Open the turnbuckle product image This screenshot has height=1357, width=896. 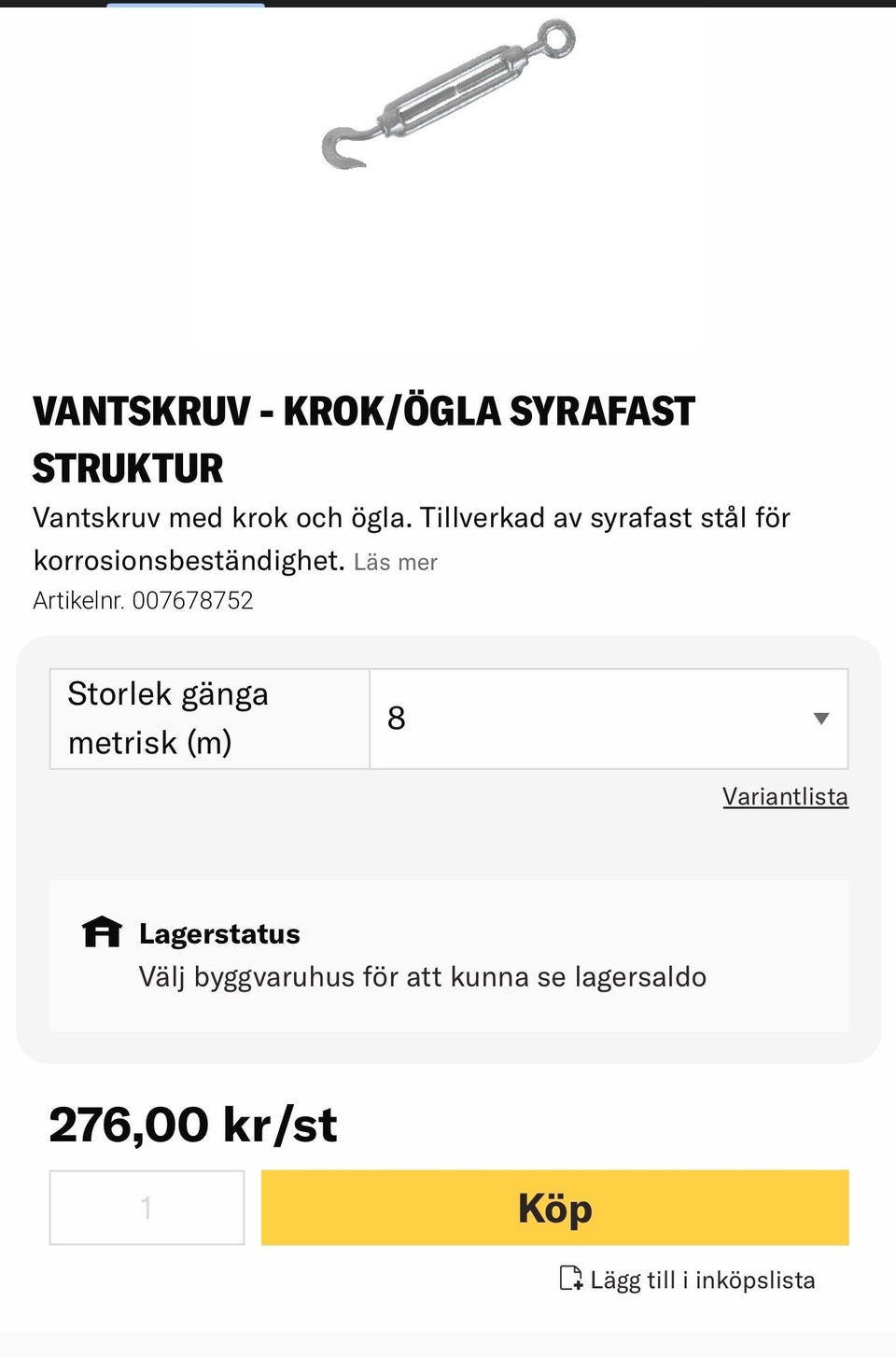449,93
